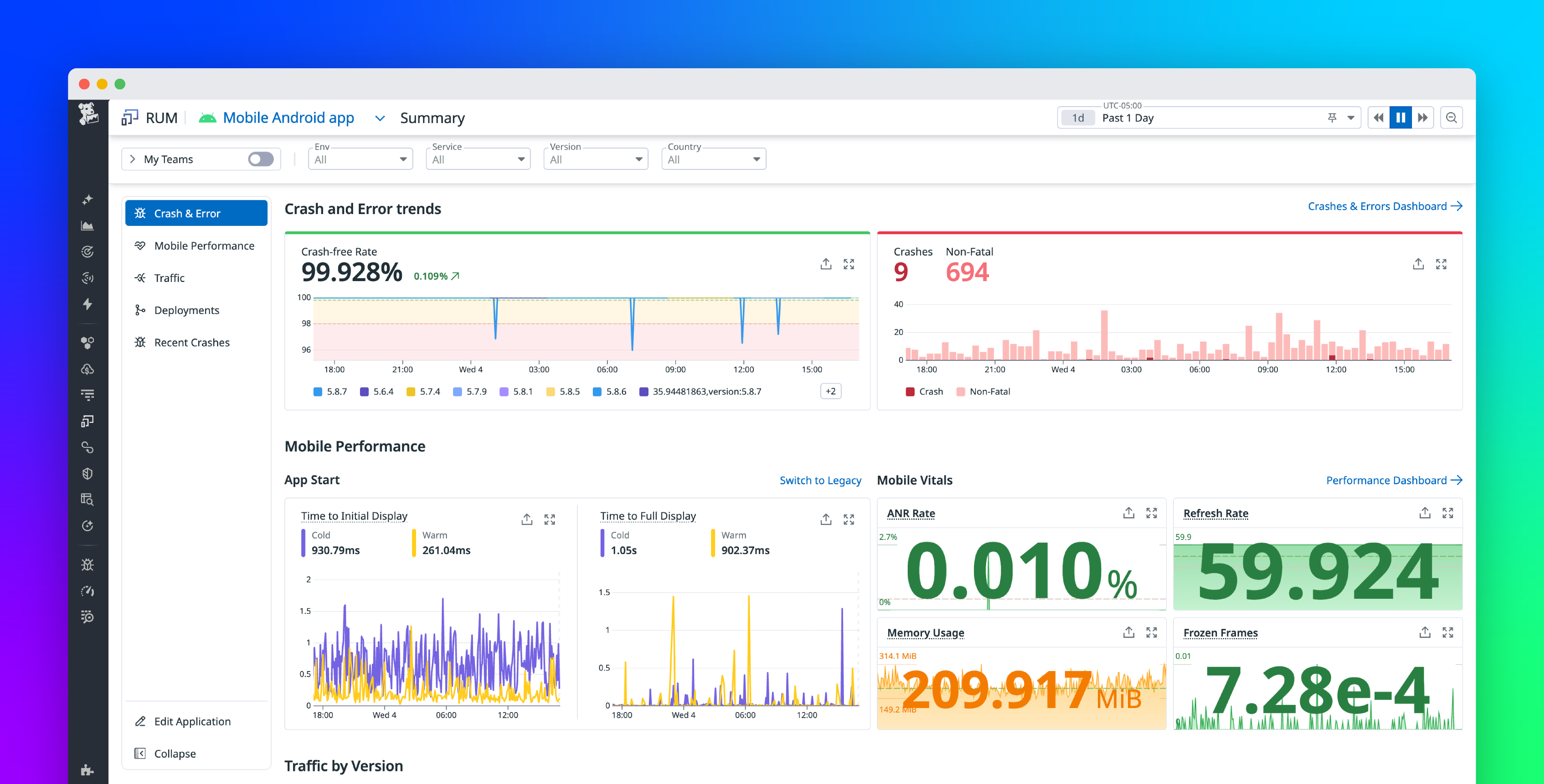Expand the Mobile Android app selector
The width and height of the screenshot is (1544, 784).
point(380,118)
